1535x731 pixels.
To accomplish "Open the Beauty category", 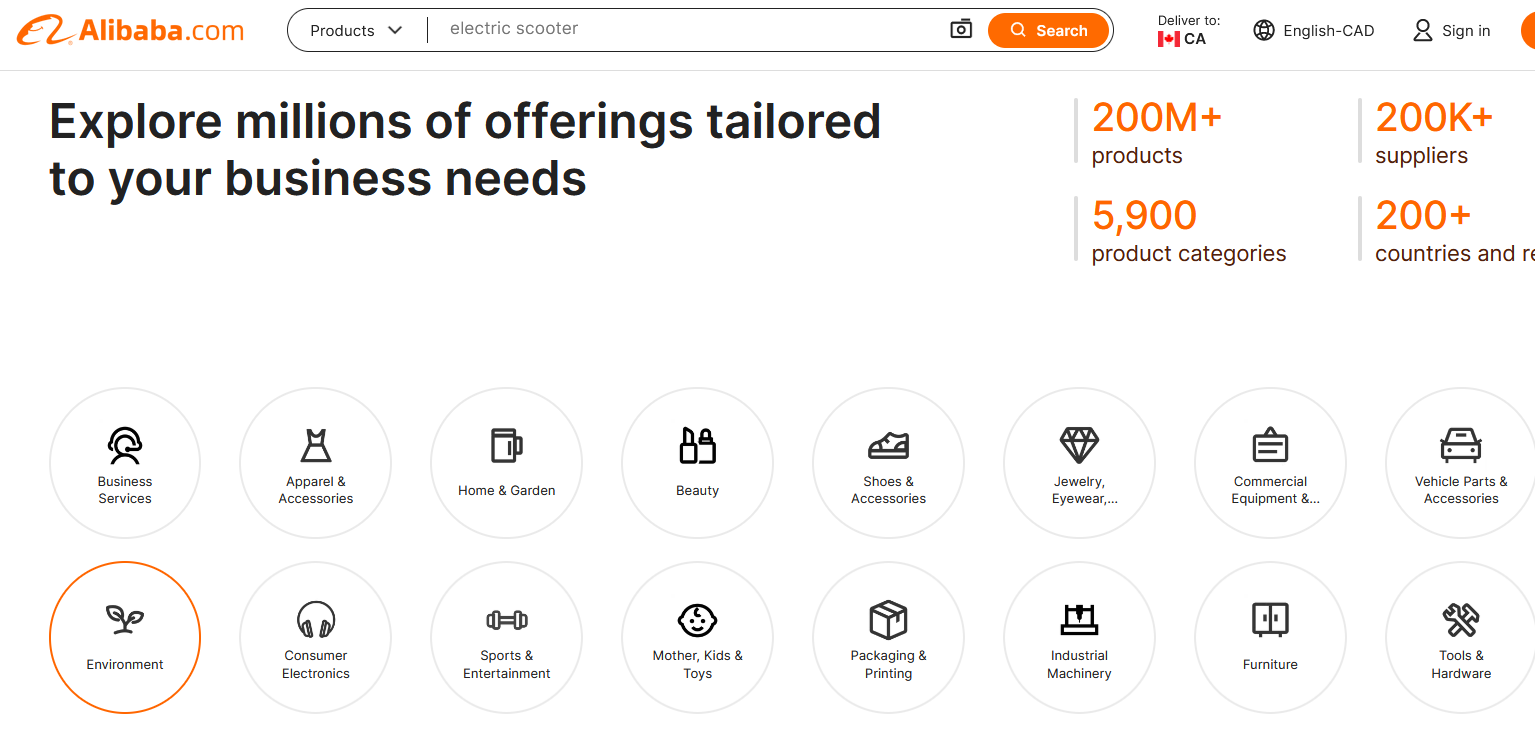I will click(697, 463).
